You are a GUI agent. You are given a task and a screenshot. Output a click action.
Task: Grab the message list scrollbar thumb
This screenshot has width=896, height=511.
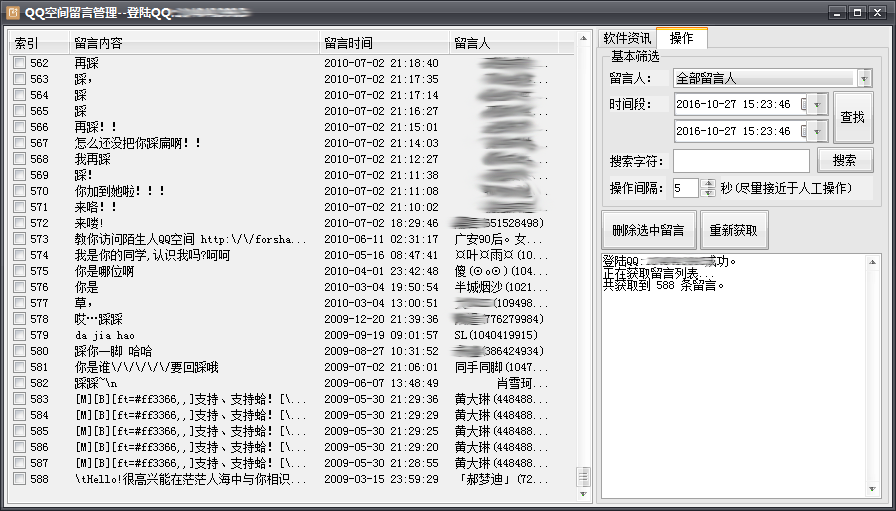(583, 477)
